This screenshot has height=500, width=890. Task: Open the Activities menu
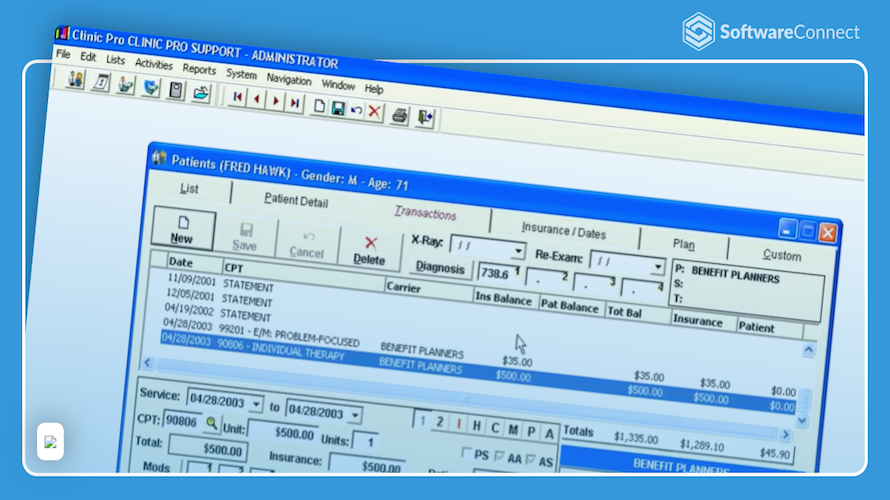153,64
